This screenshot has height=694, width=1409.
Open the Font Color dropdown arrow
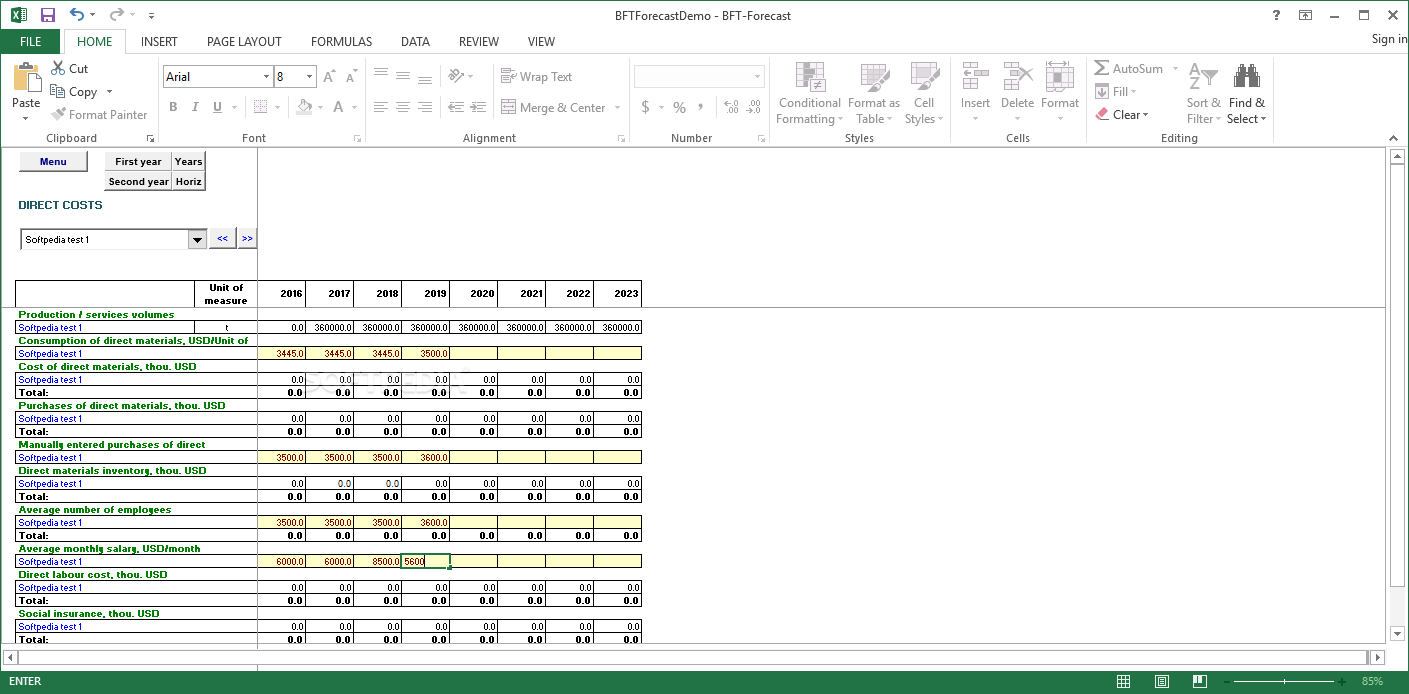(354, 107)
